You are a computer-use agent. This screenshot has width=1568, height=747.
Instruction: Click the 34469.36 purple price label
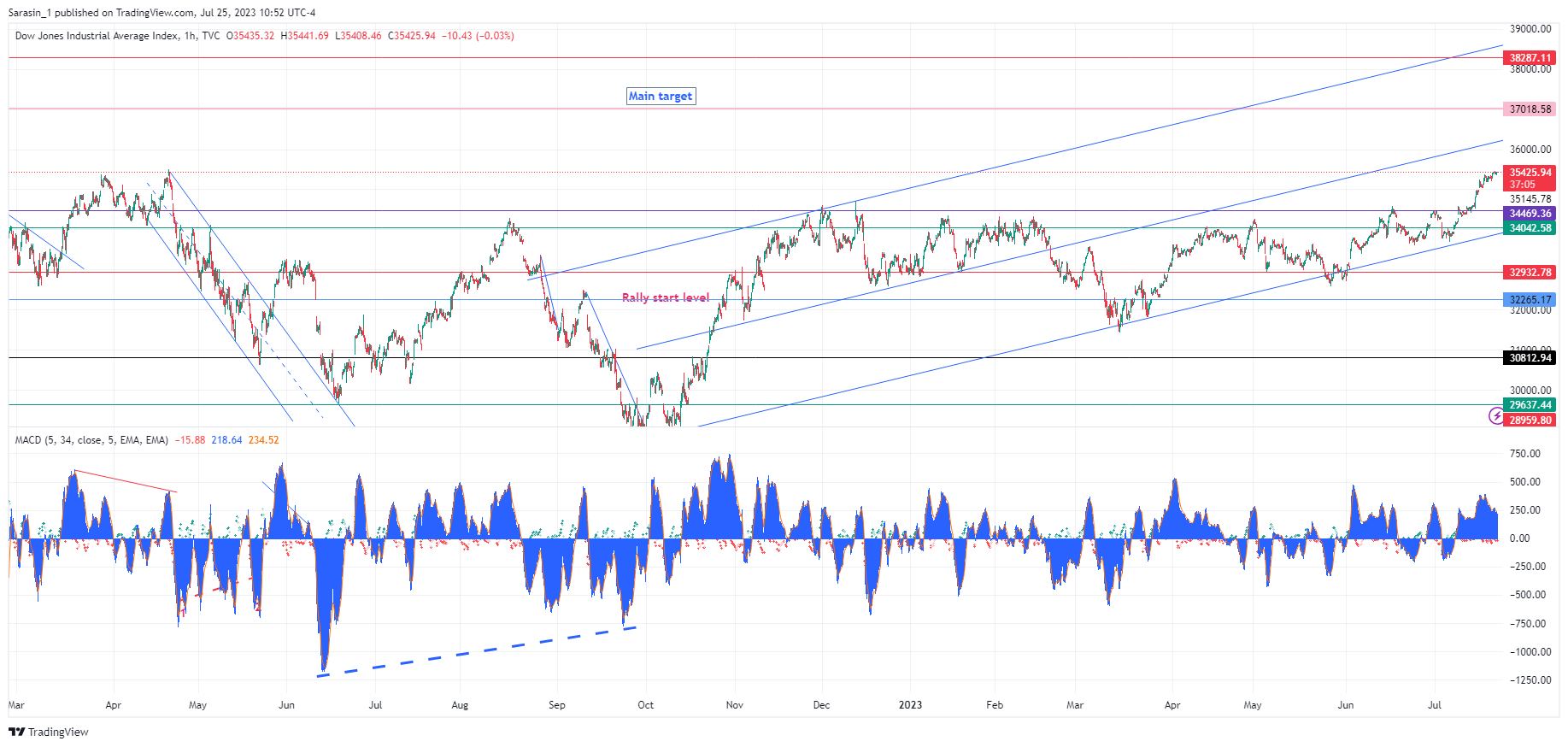point(1530,214)
